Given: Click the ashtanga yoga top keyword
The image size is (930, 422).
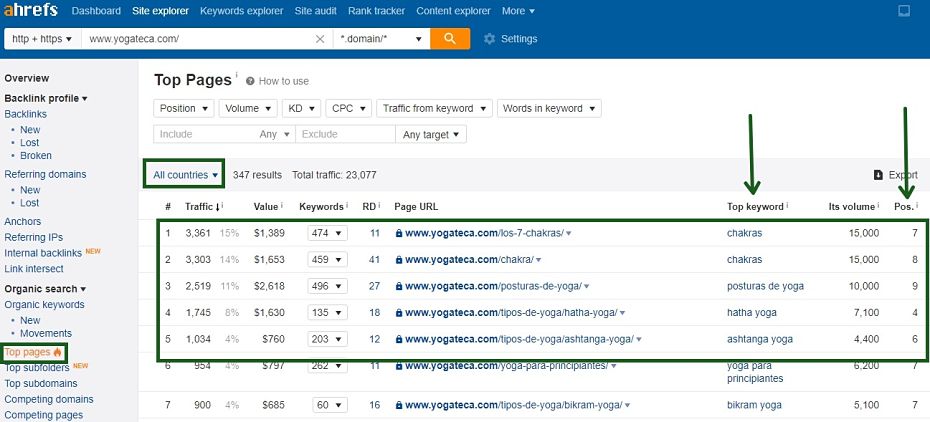Looking at the screenshot, I should pyautogui.click(x=760, y=340).
